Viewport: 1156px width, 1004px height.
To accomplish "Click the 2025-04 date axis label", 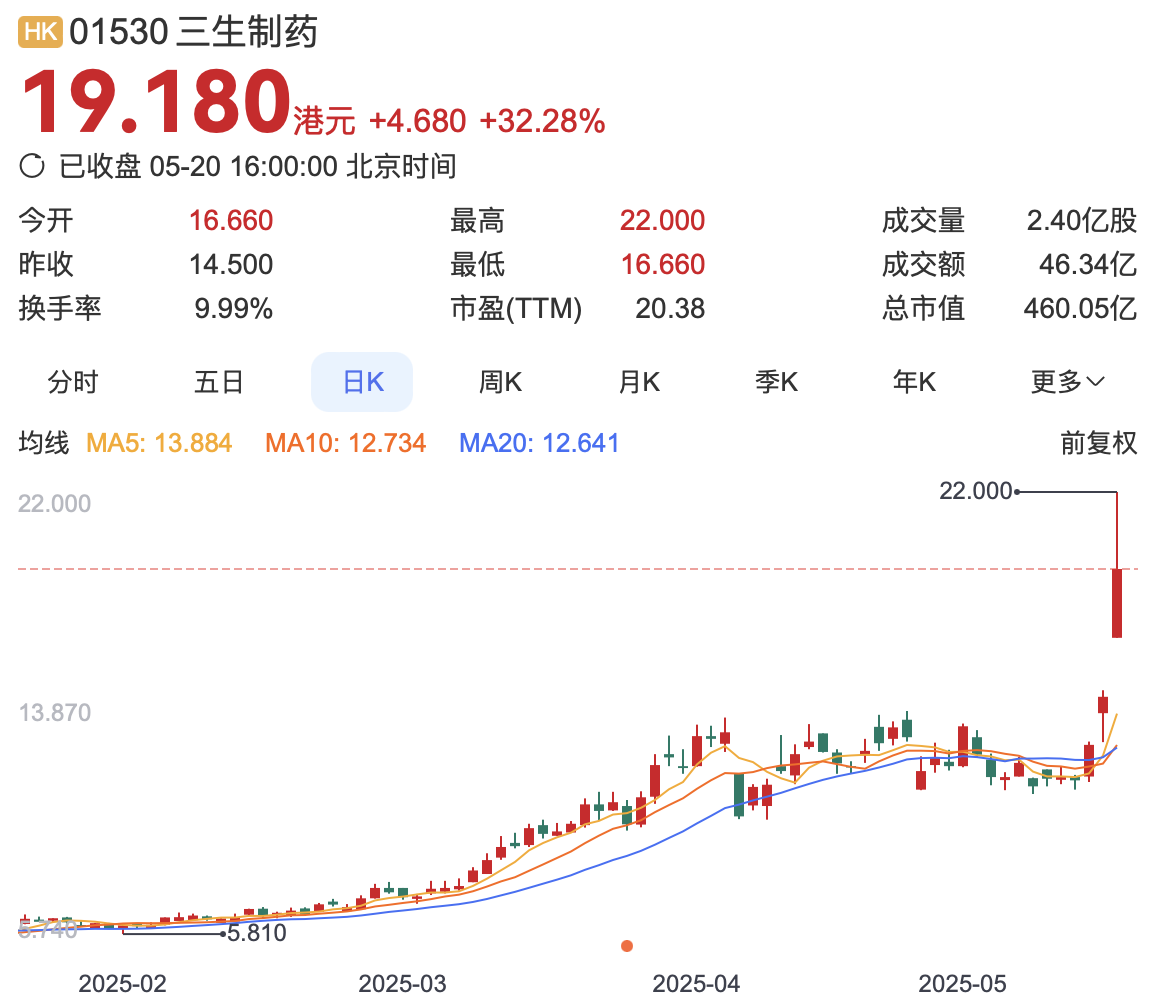I will point(696,984).
